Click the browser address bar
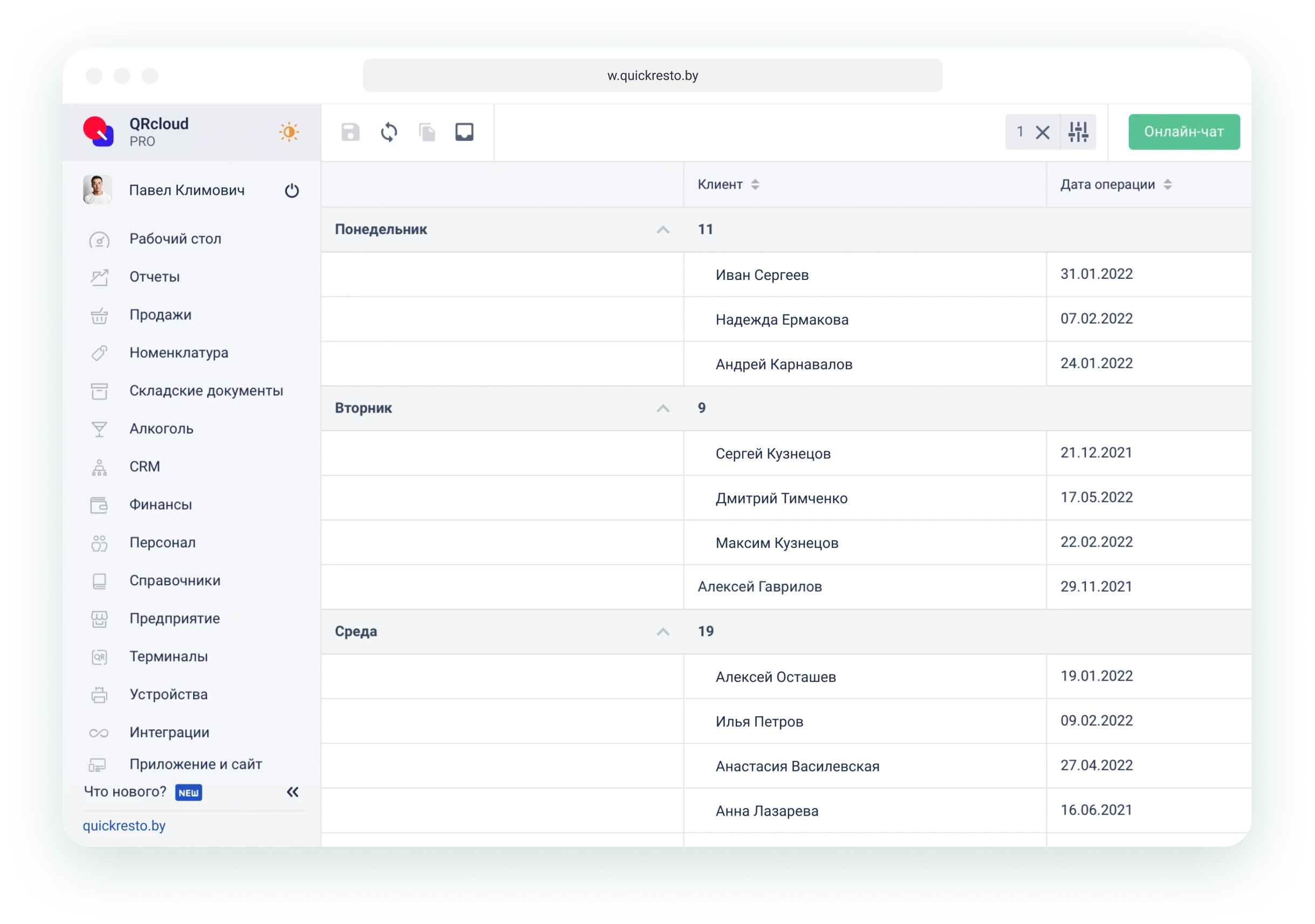 [x=652, y=76]
